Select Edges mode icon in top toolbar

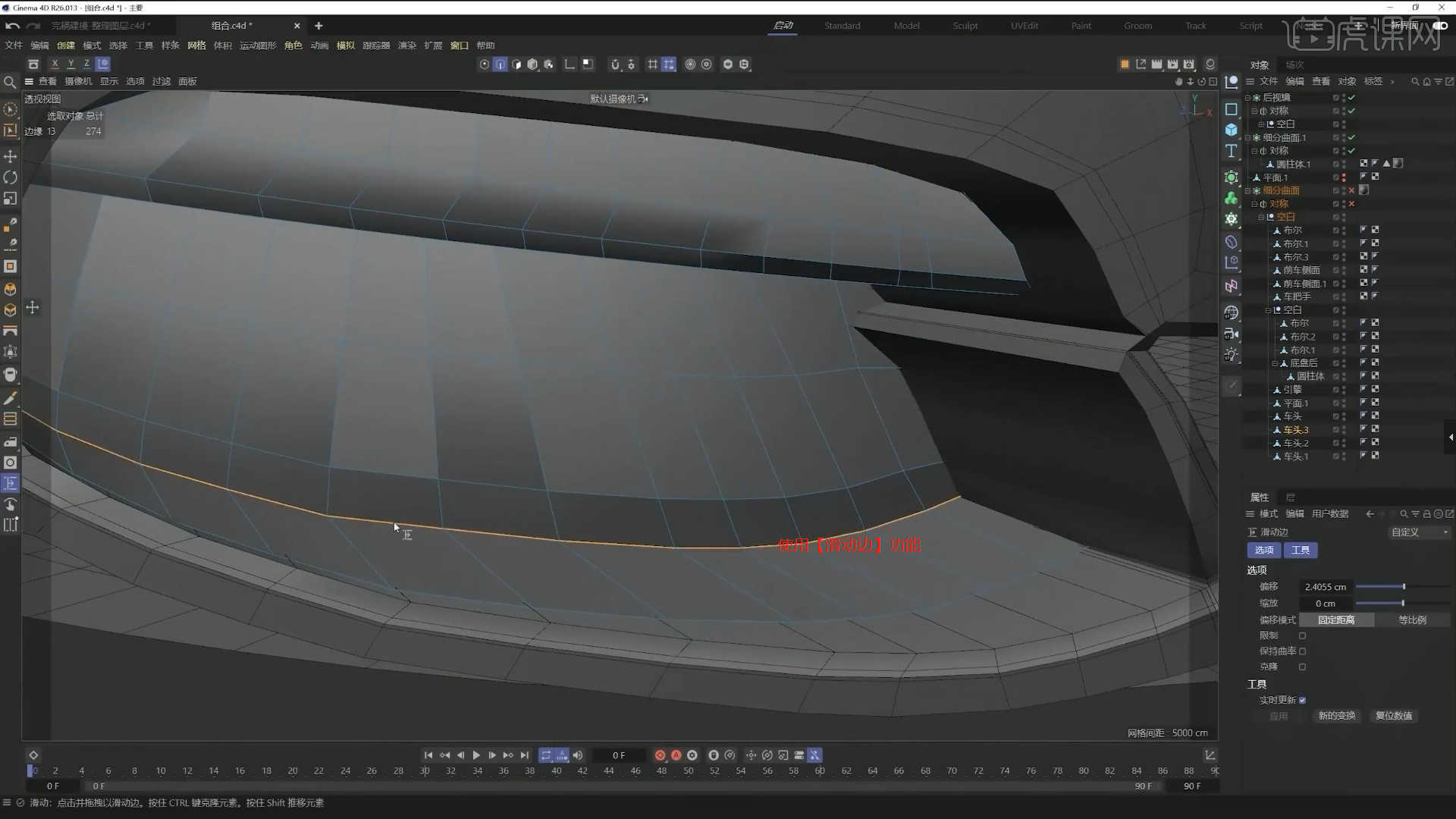[x=500, y=64]
